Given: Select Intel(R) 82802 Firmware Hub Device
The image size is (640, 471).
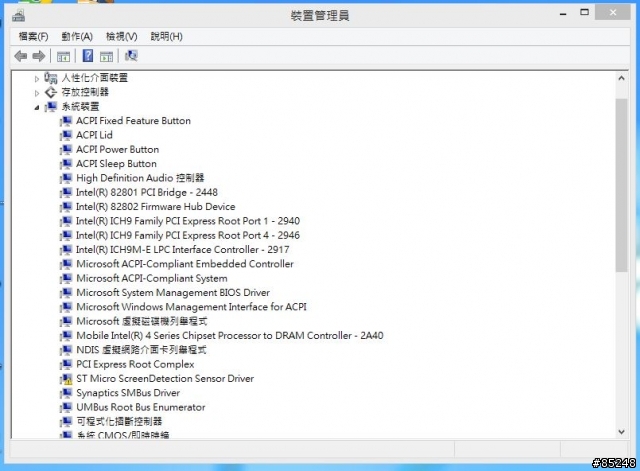Looking at the screenshot, I should click(x=156, y=207).
